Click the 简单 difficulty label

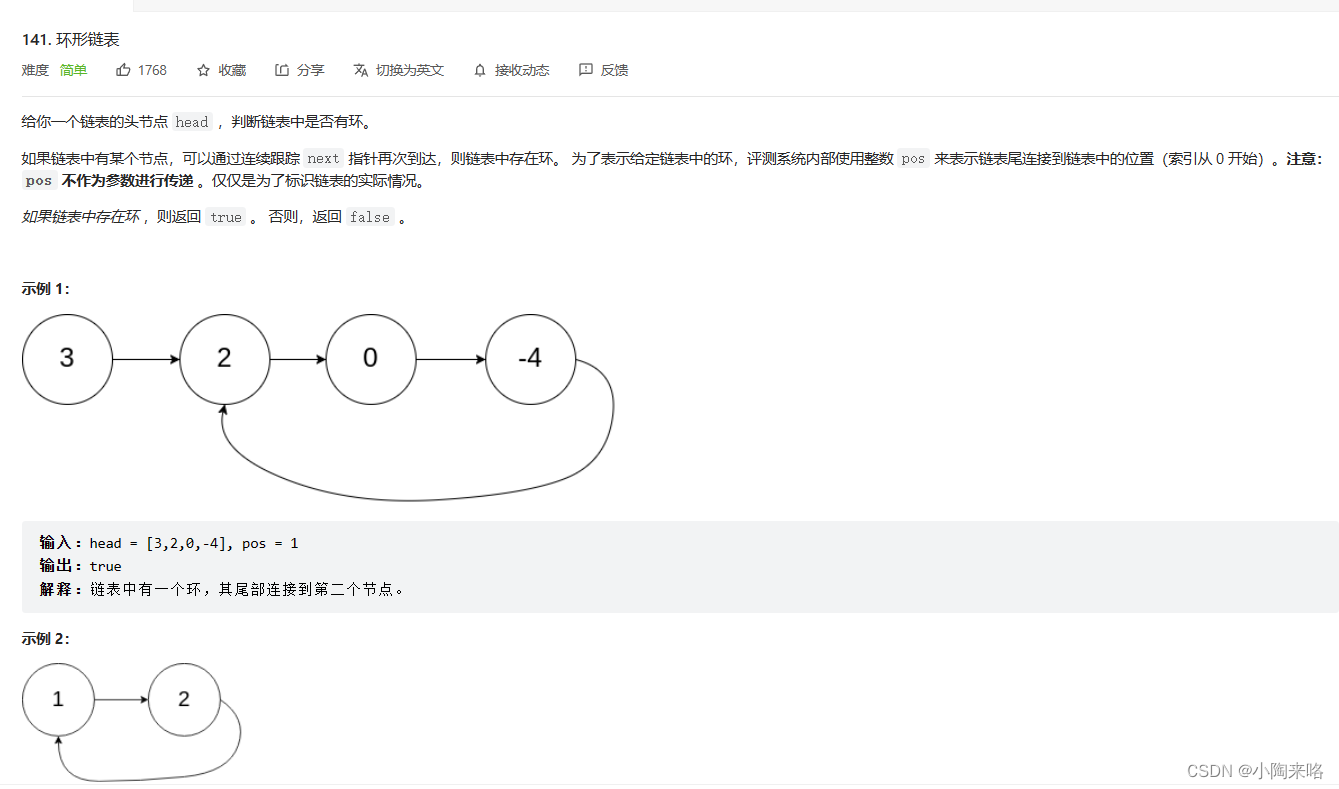(73, 70)
